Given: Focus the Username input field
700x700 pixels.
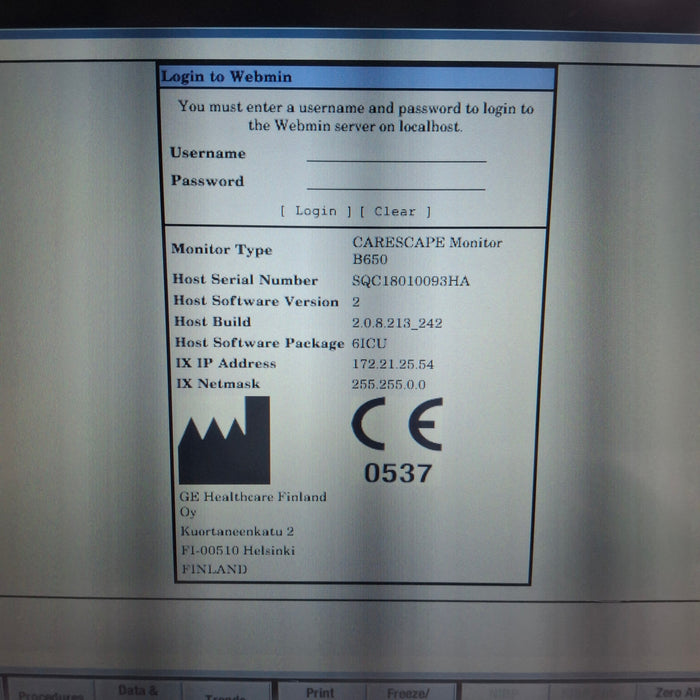Looking at the screenshot, I should pyautogui.click(x=396, y=154).
